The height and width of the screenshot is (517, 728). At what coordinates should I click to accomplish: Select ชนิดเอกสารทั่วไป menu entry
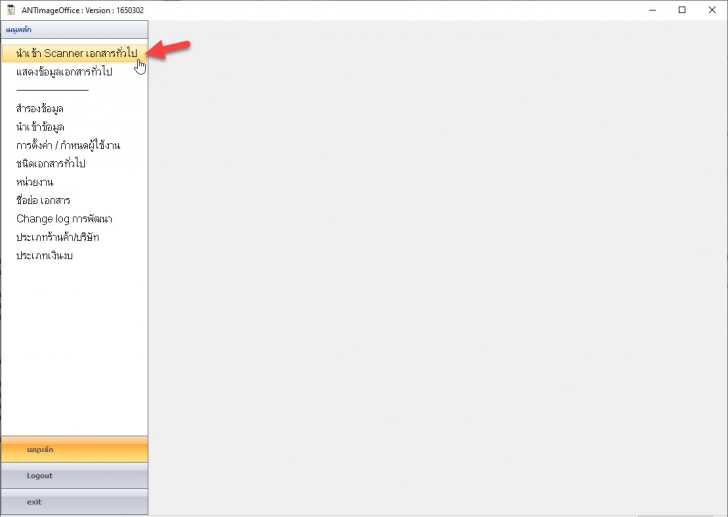(x=51, y=164)
